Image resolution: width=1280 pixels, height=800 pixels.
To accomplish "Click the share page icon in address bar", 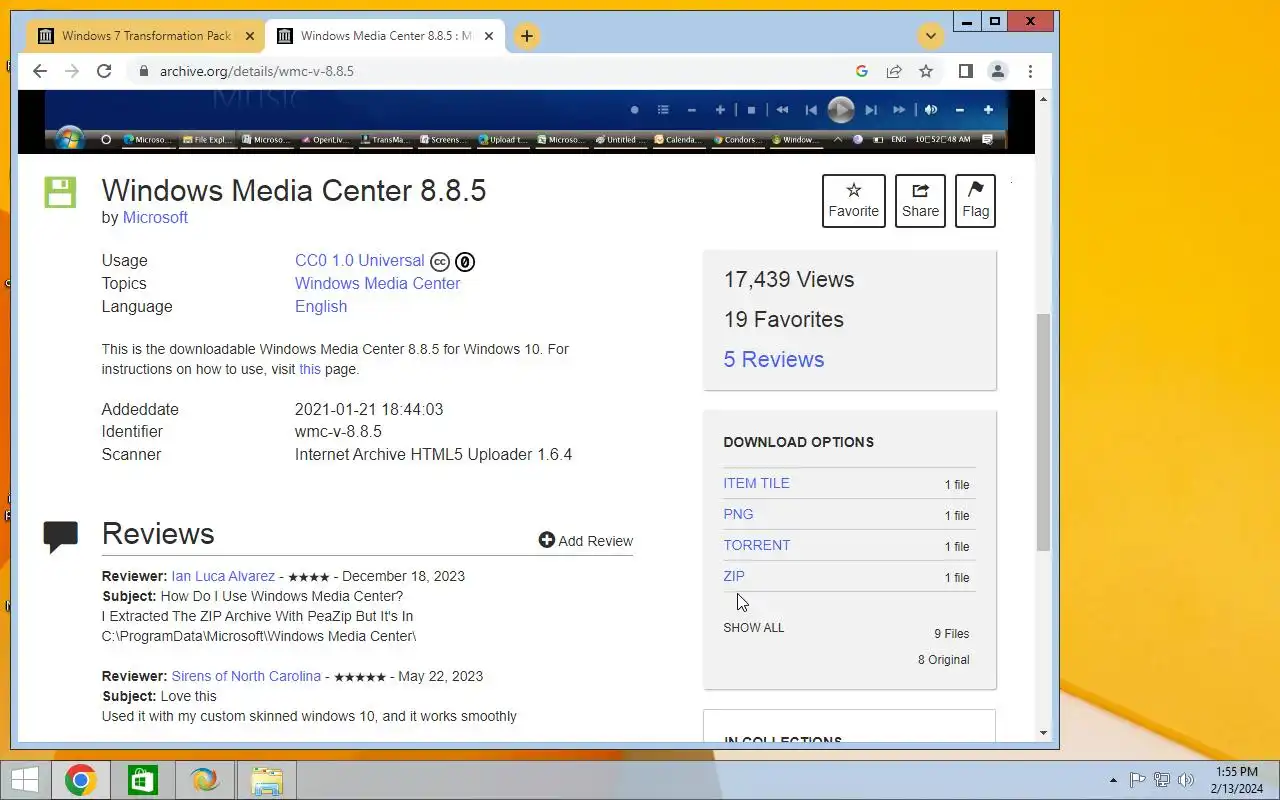I will tap(894, 71).
